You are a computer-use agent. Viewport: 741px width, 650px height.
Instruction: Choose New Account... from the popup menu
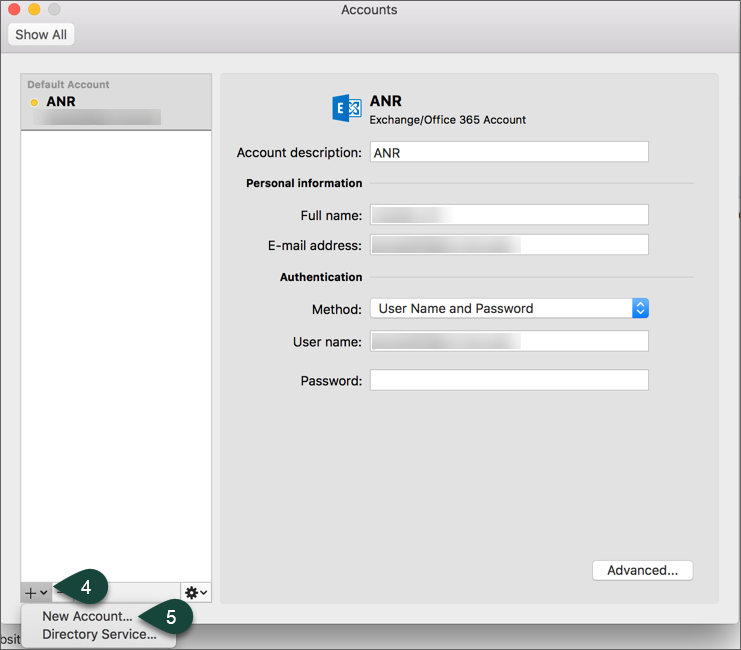87,617
